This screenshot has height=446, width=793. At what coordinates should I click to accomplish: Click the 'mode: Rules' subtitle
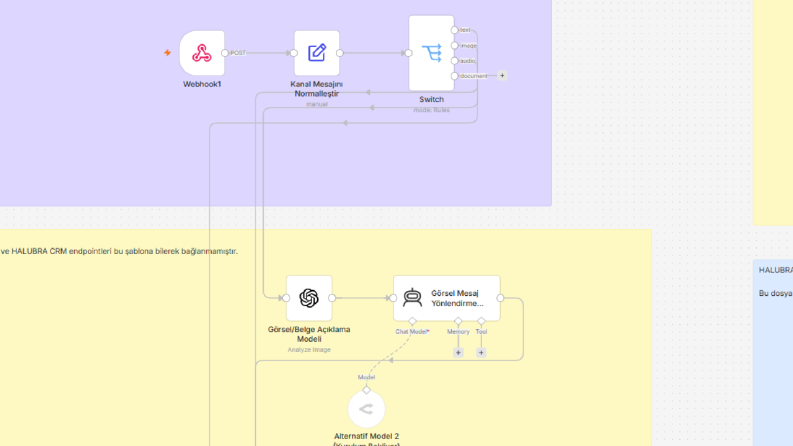(x=431, y=110)
